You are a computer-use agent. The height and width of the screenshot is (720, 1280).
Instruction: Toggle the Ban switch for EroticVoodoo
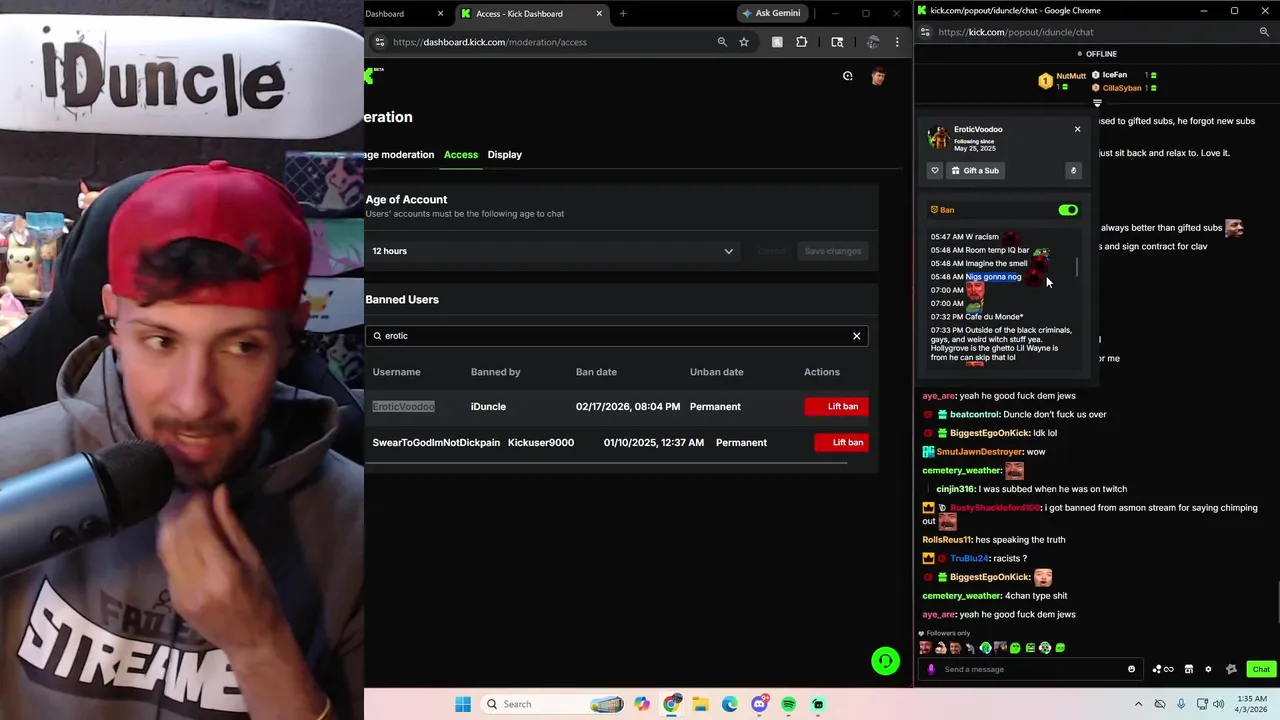(x=1068, y=210)
